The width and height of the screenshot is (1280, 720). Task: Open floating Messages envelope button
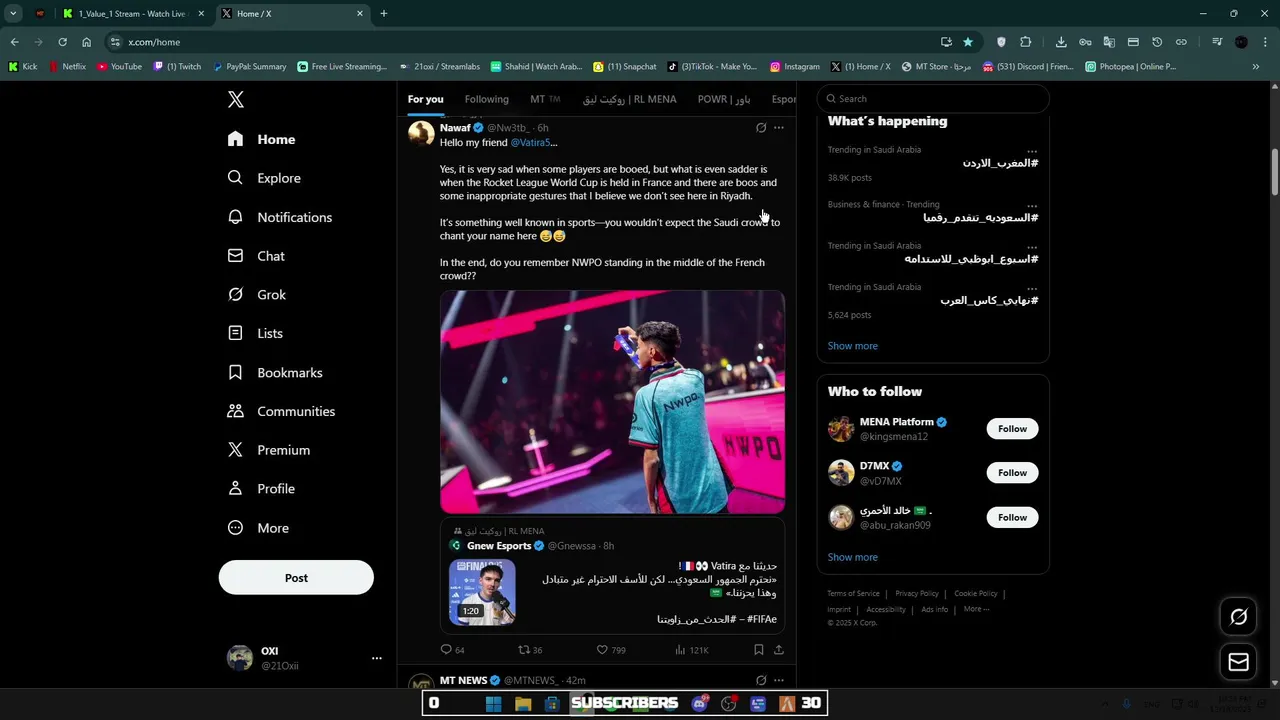1238,662
